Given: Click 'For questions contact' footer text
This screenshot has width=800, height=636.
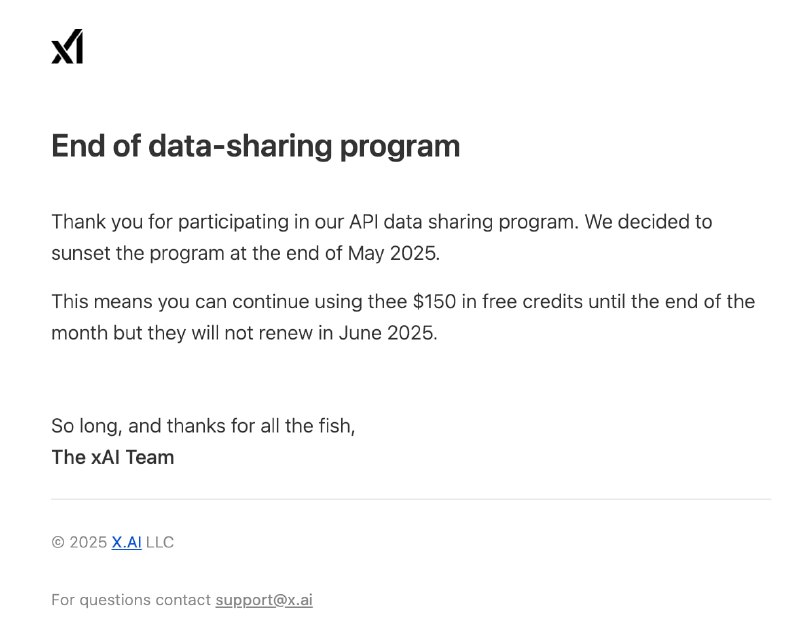Looking at the screenshot, I should [x=131, y=600].
